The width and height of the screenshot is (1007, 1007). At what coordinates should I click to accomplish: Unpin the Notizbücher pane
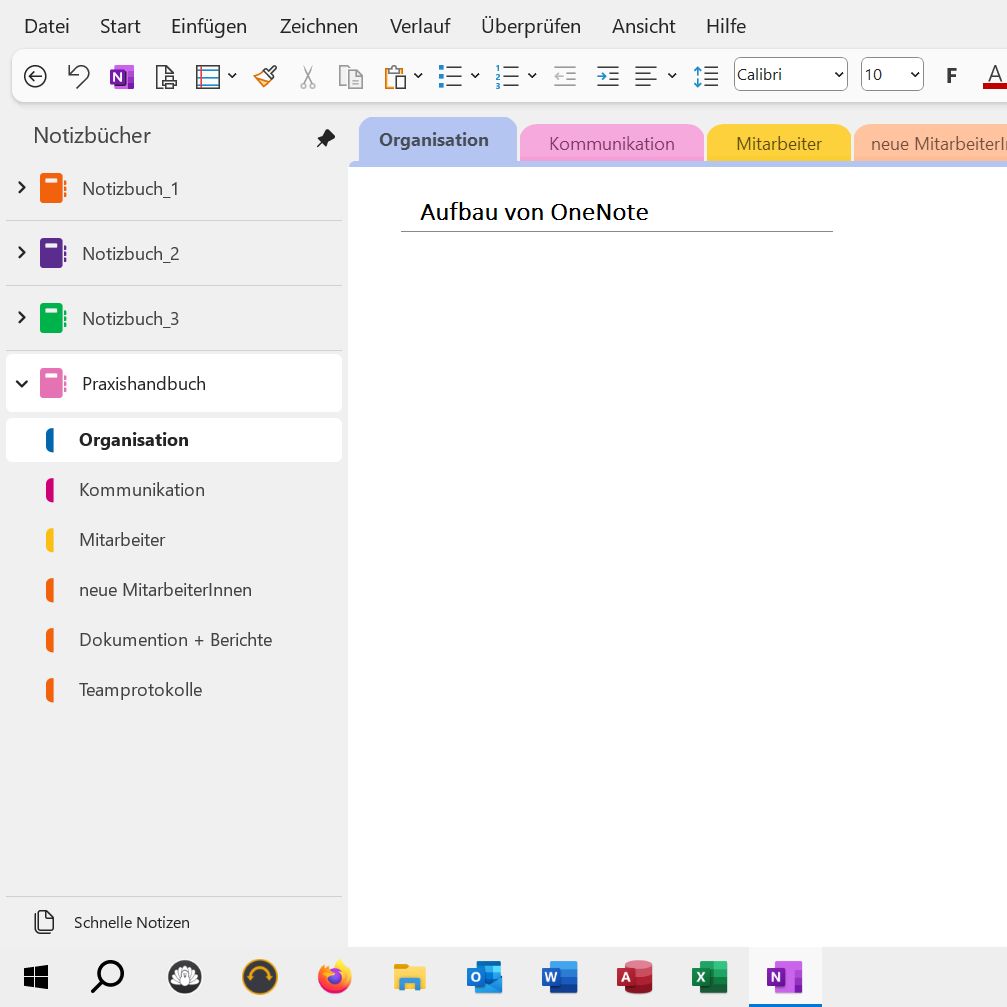(326, 137)
